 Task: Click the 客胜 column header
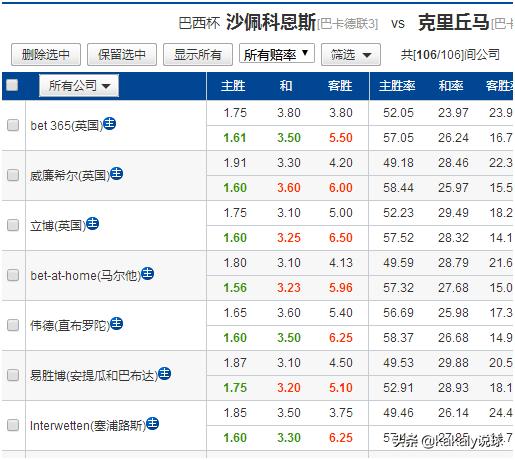(340, 86)
